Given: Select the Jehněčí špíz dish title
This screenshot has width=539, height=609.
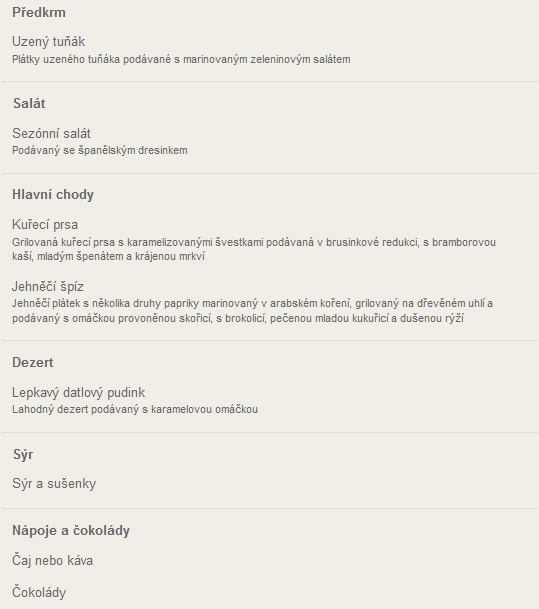Looking at the screenshot, I should (48, 286).
